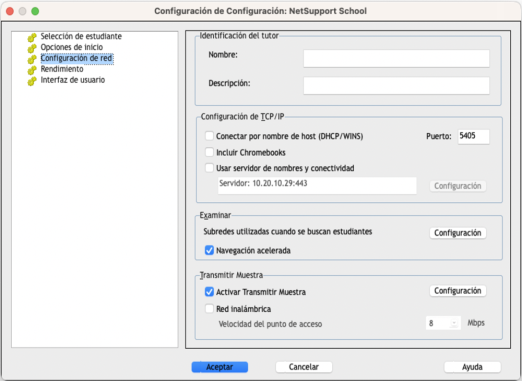Toggle Usar servidor de nombres y conectividad
Image resolution: width=522 pixels, height=381 pixels.
(209, 168)
